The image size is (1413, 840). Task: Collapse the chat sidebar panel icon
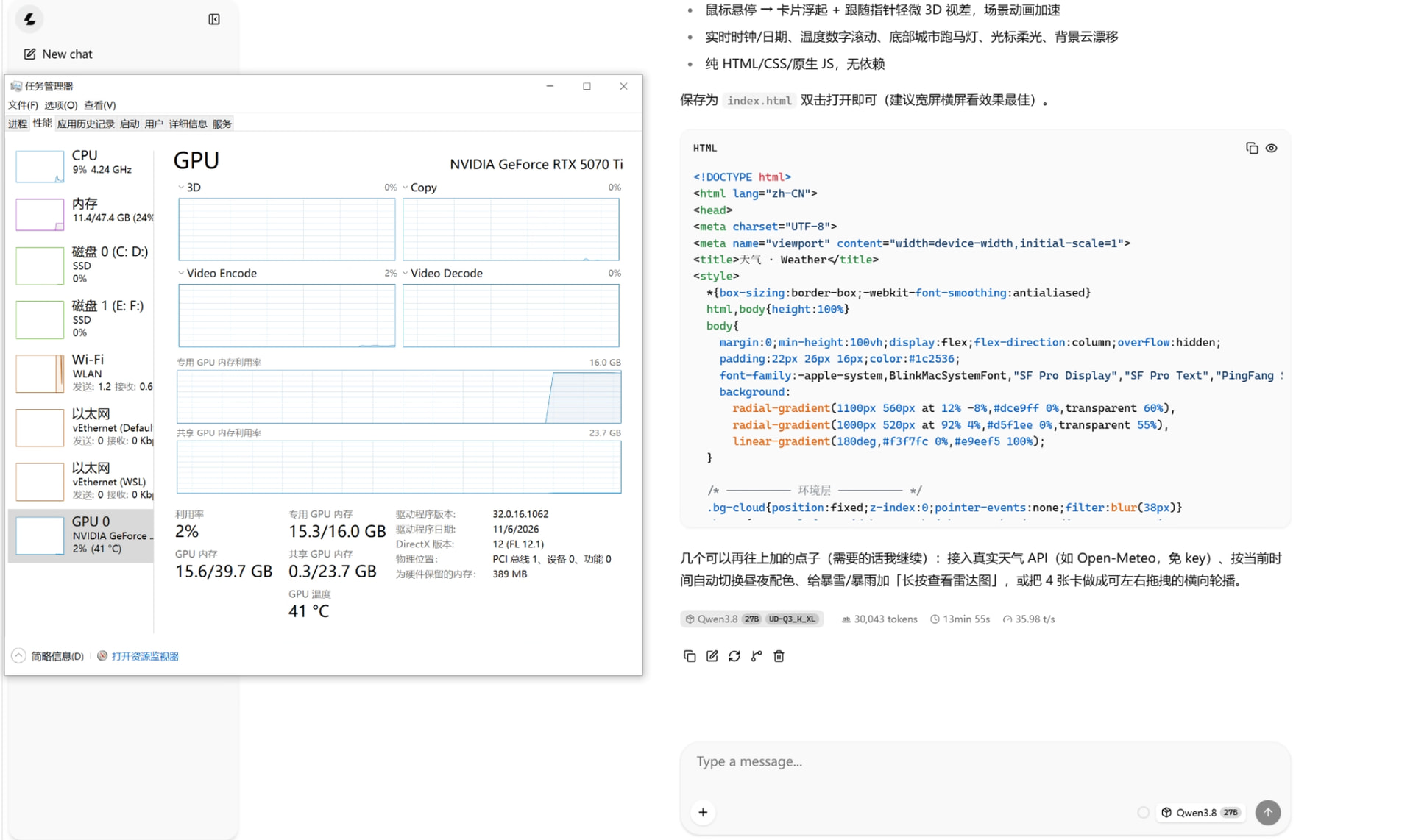(214, 19)
